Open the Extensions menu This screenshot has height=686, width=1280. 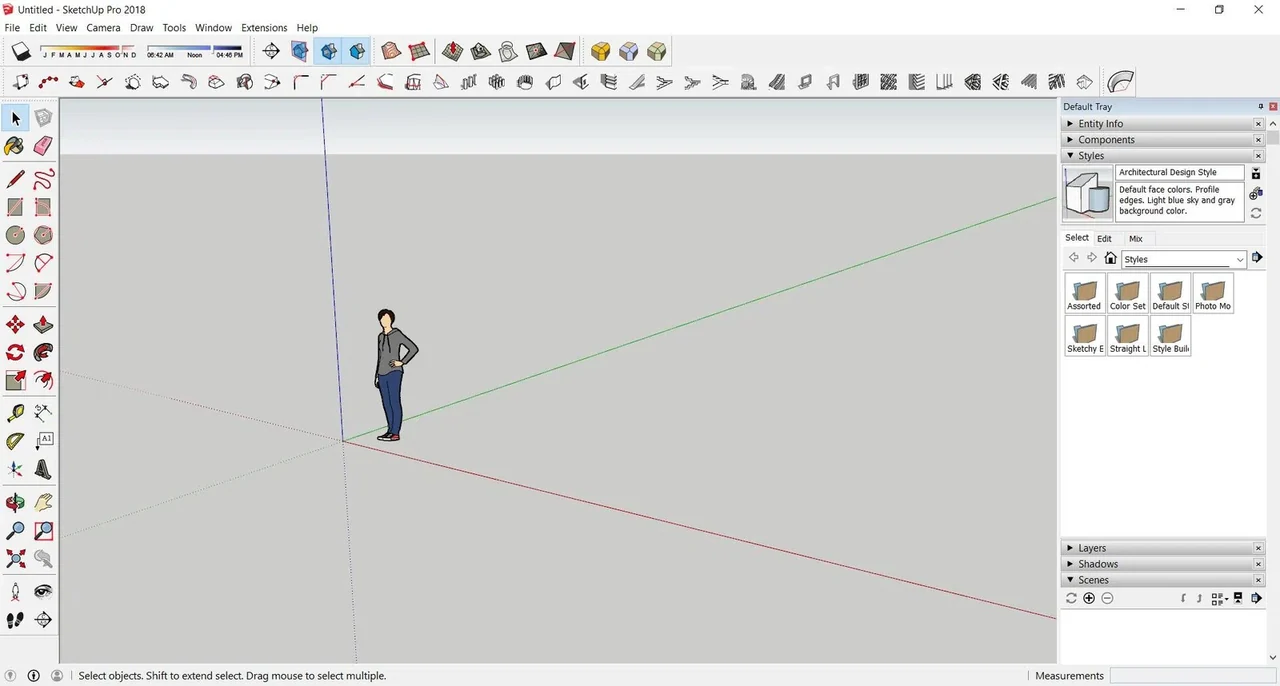(264, 28)
